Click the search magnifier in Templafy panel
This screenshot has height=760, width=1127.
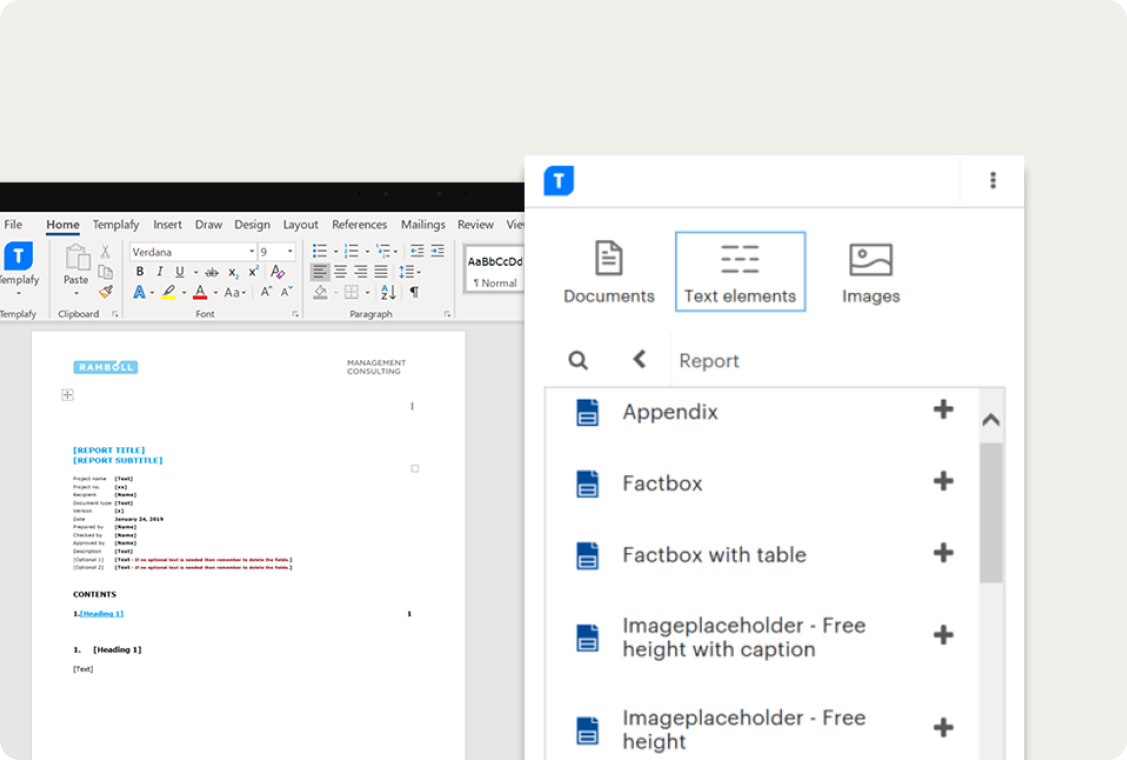tap(578, 361)
